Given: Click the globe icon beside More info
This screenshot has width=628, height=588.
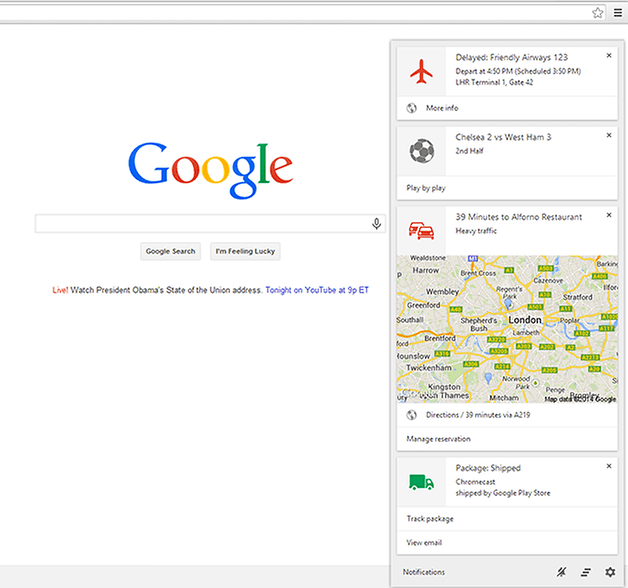Looking at the screenshot, I should point(411,108).
